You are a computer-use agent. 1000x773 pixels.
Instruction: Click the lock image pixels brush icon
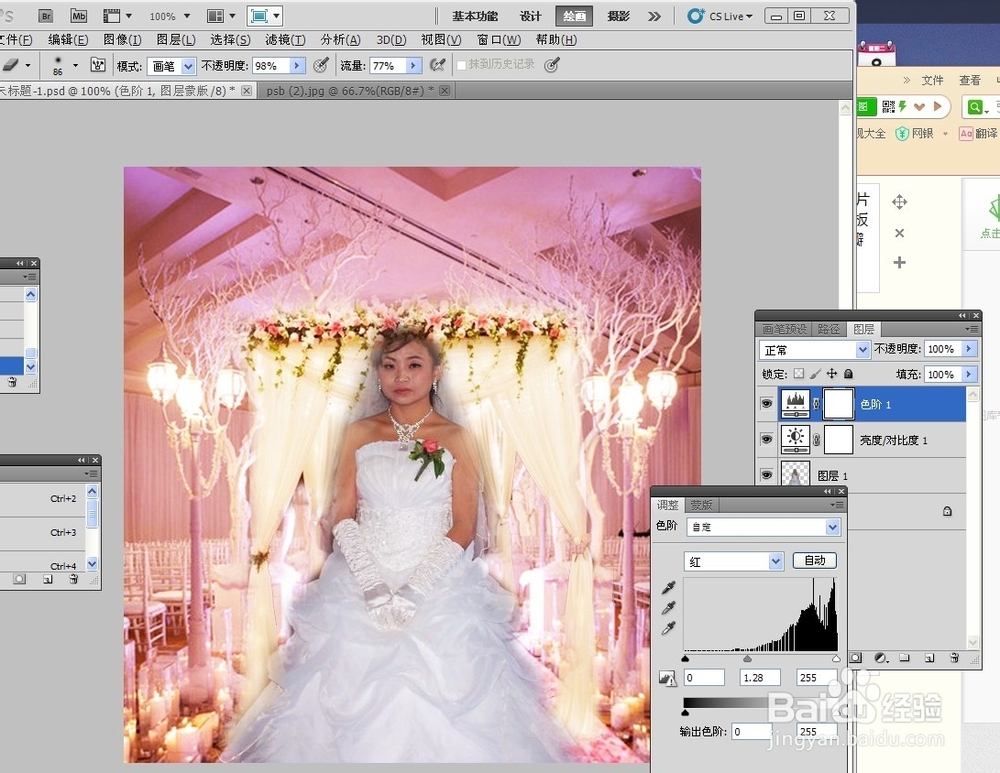pyautogui.click(x=815, y=374)
